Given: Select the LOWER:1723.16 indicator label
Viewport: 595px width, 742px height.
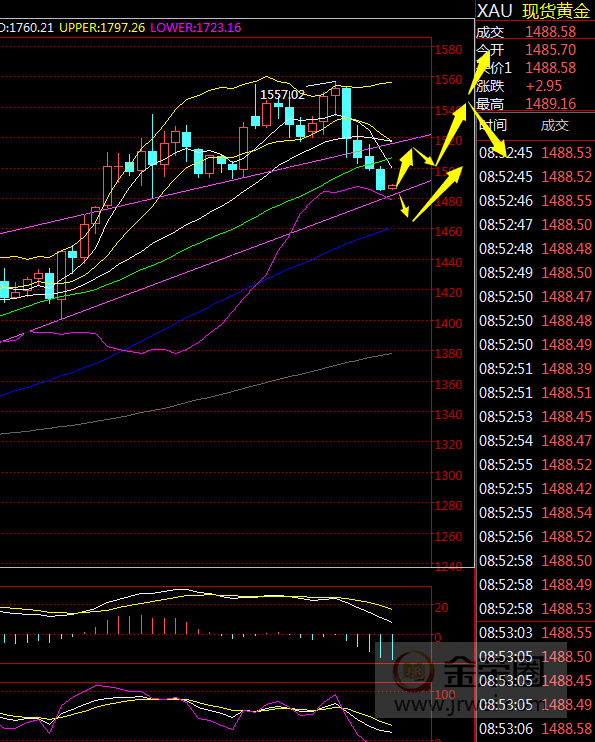Looking at the screenshot, I should pos(195,27).
